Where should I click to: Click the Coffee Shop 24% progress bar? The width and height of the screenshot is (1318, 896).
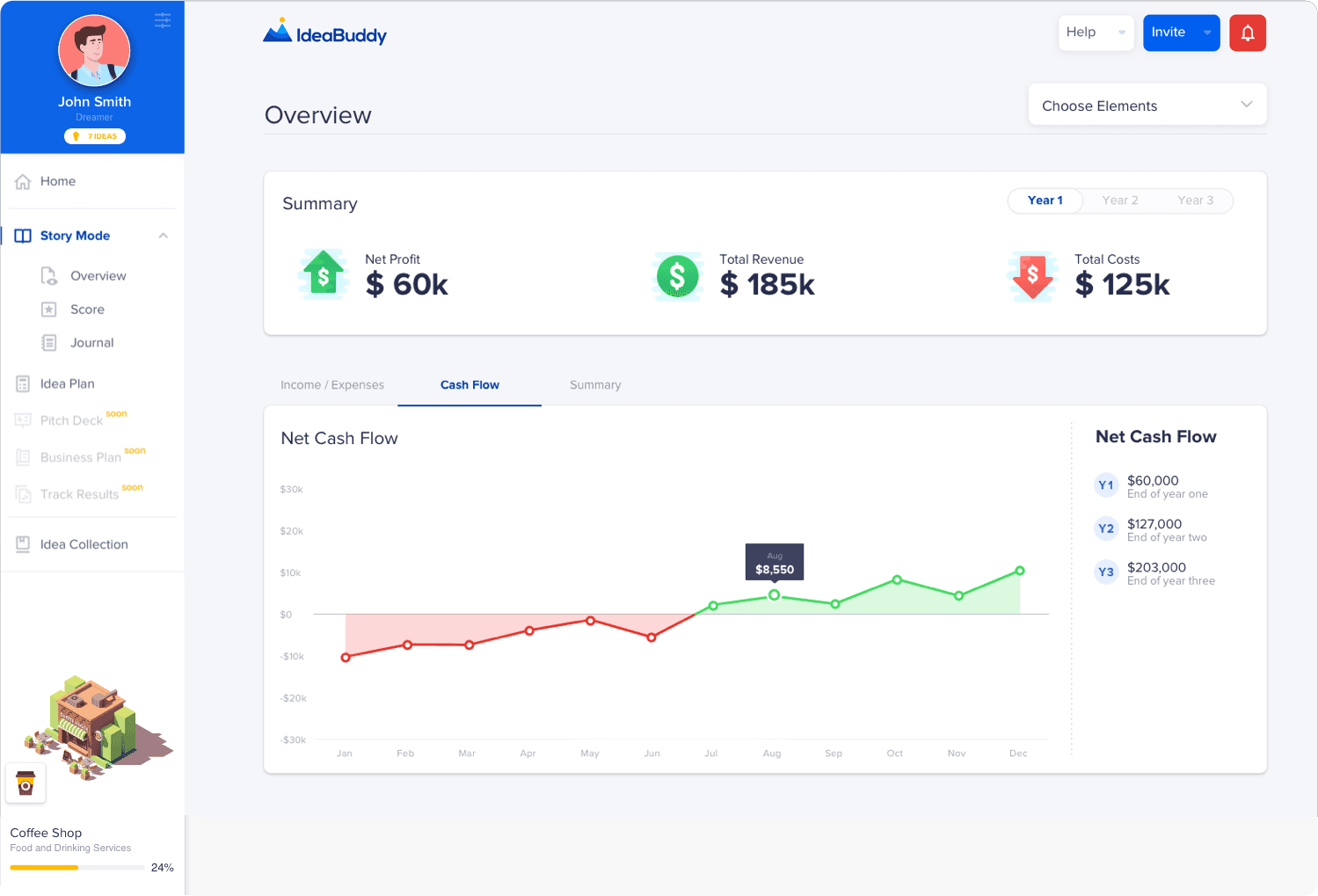click(77, 868)
